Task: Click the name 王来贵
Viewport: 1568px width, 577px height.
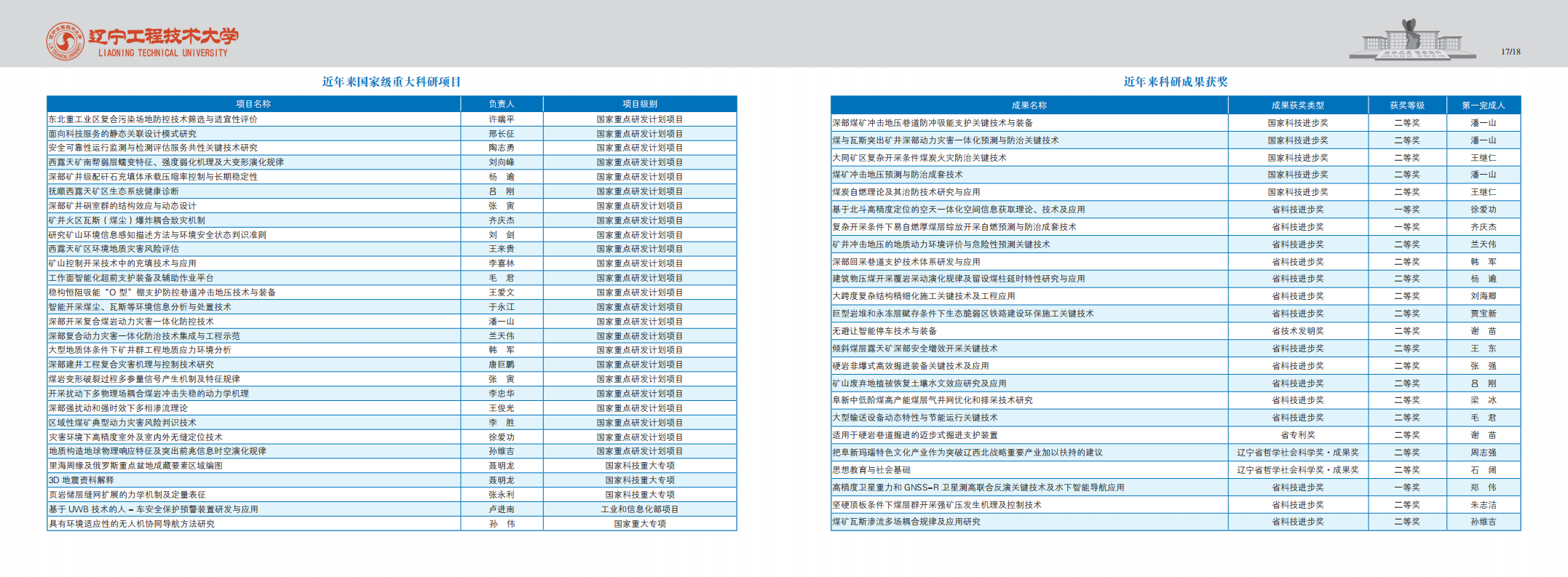Action: click(502, 249)
